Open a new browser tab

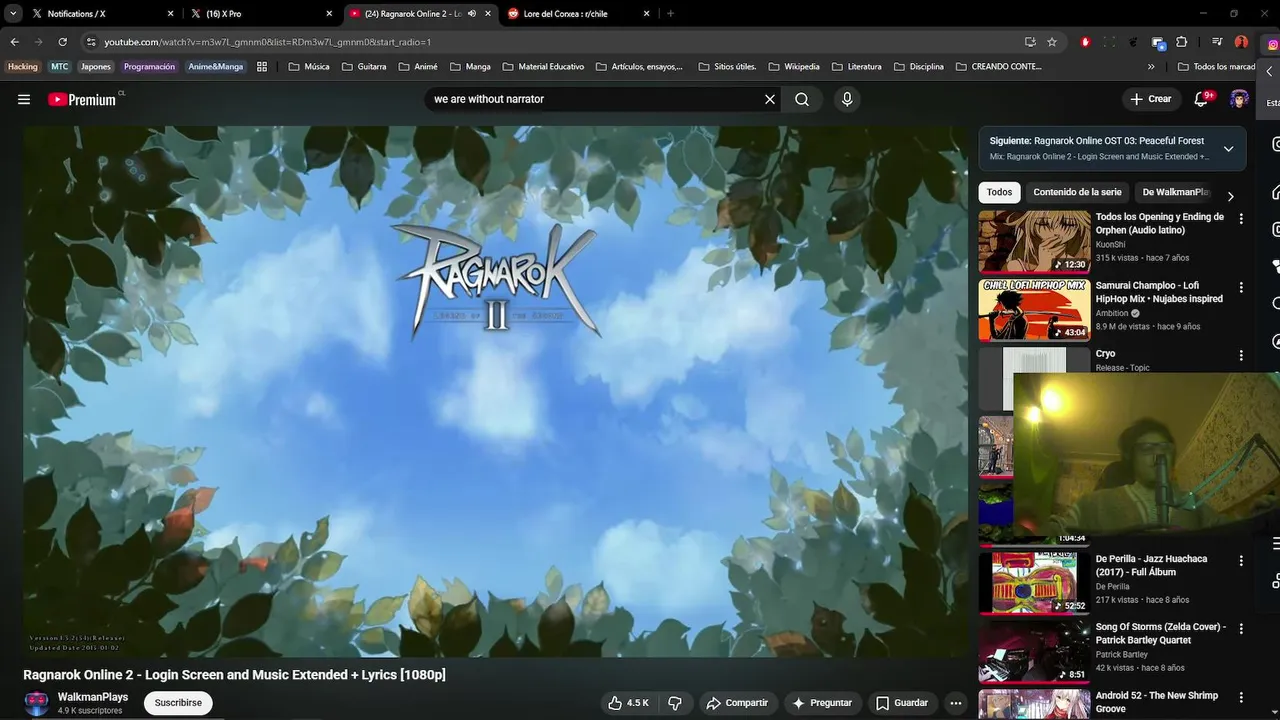[x=670, y=14]
